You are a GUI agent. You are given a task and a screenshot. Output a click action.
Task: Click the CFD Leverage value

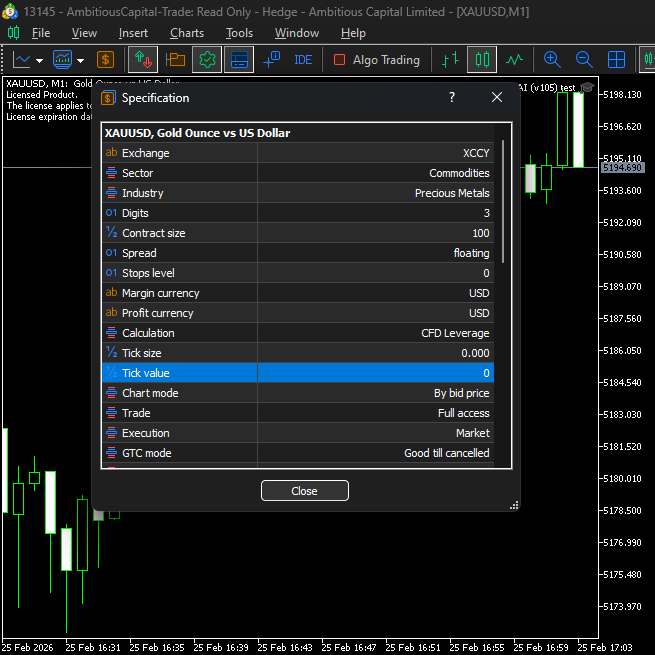(x=455, y=333)
